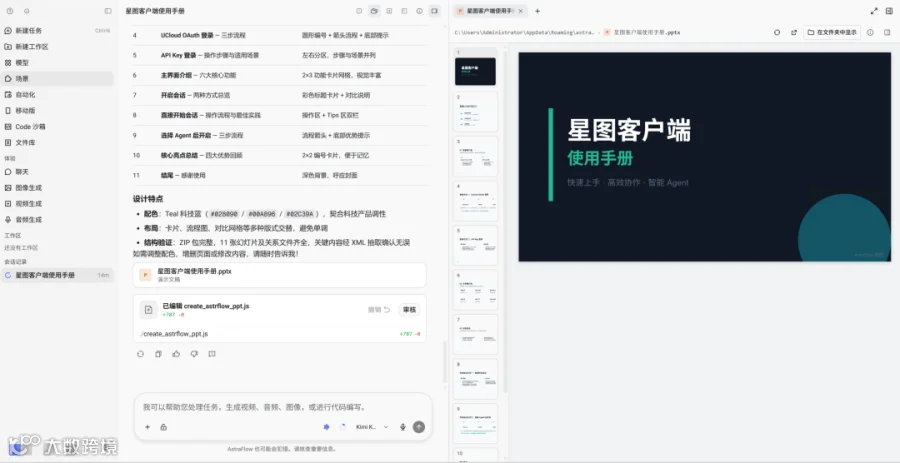Click into the chat message input field
This screenshot has width=900, height=463.
282,407
